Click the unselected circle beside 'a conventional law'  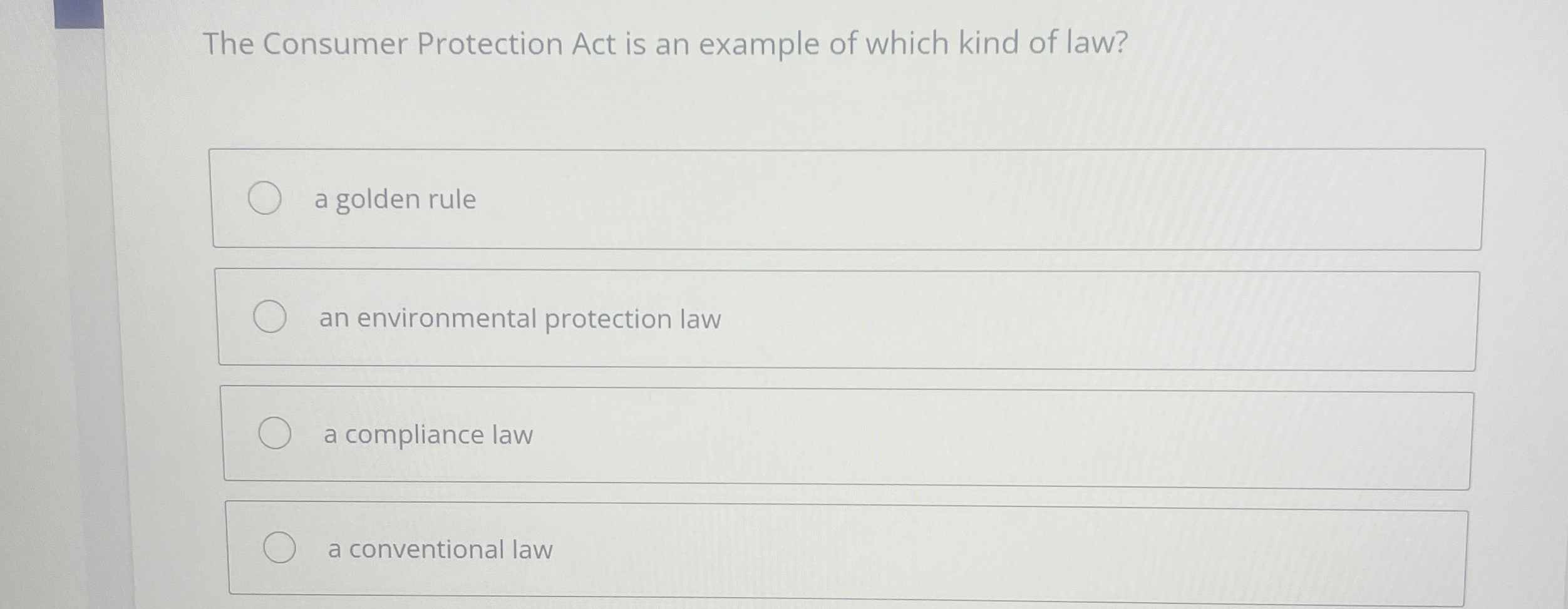281,548
